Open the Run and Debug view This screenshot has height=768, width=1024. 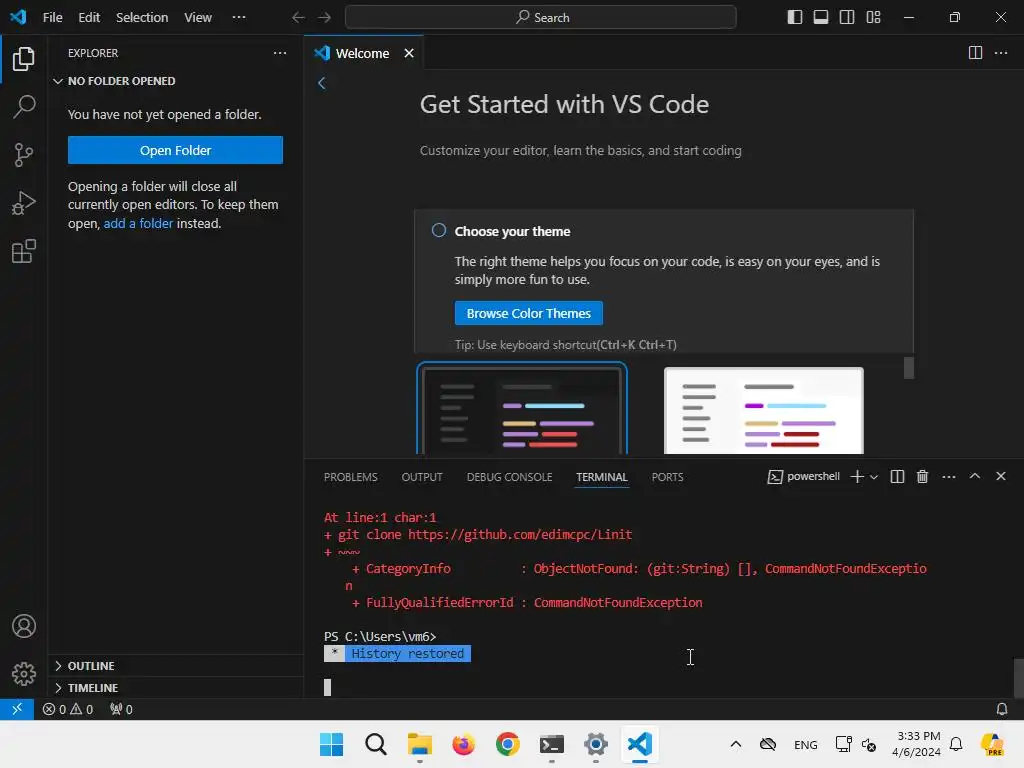(24, 203)
